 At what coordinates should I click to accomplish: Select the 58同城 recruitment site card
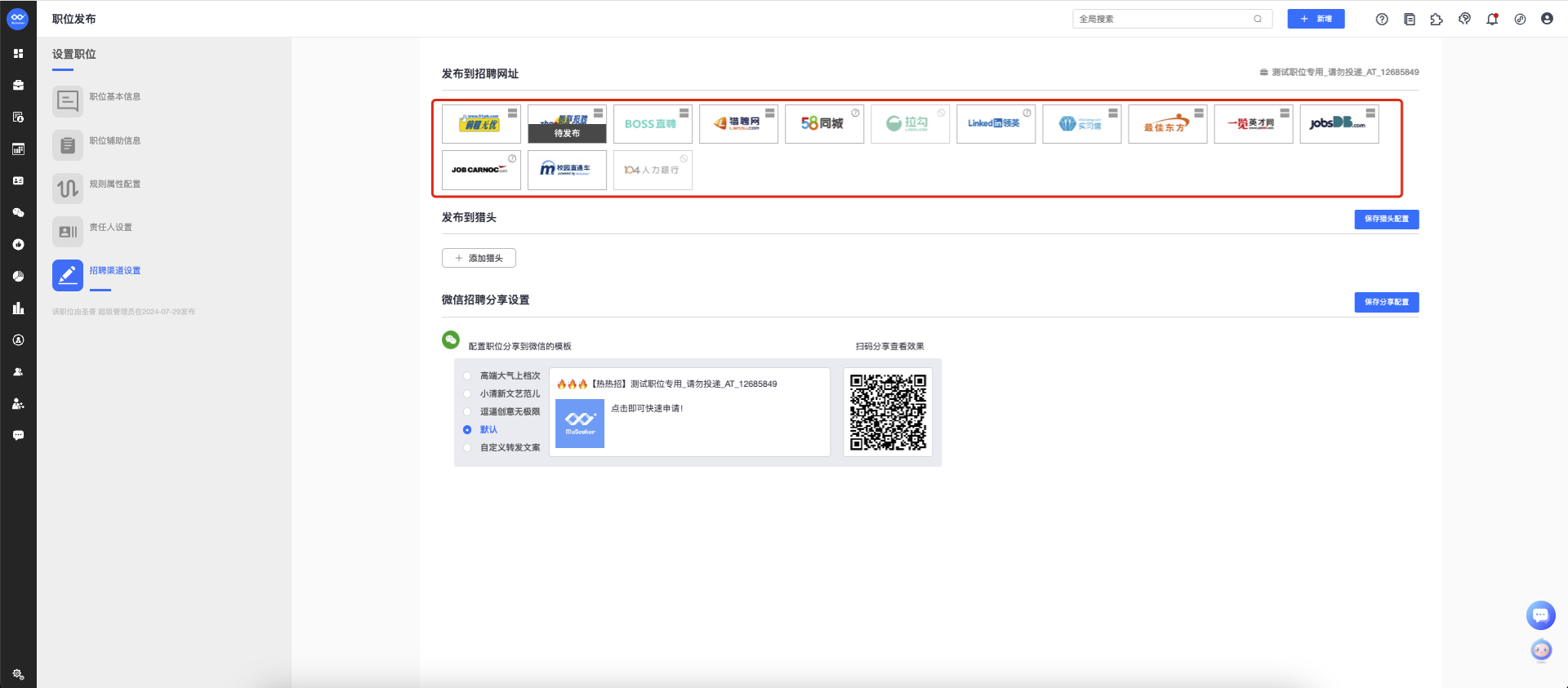tap(824, 124)
